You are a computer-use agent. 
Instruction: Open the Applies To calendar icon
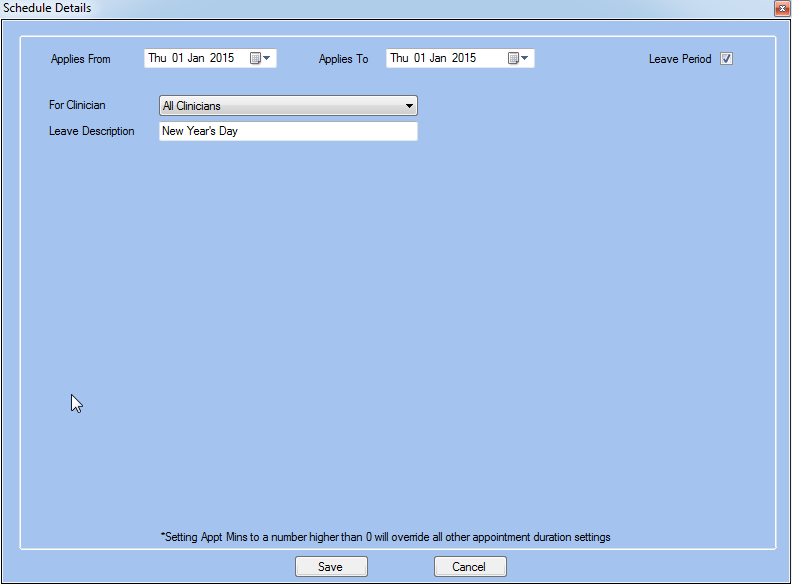coord(513,59)
